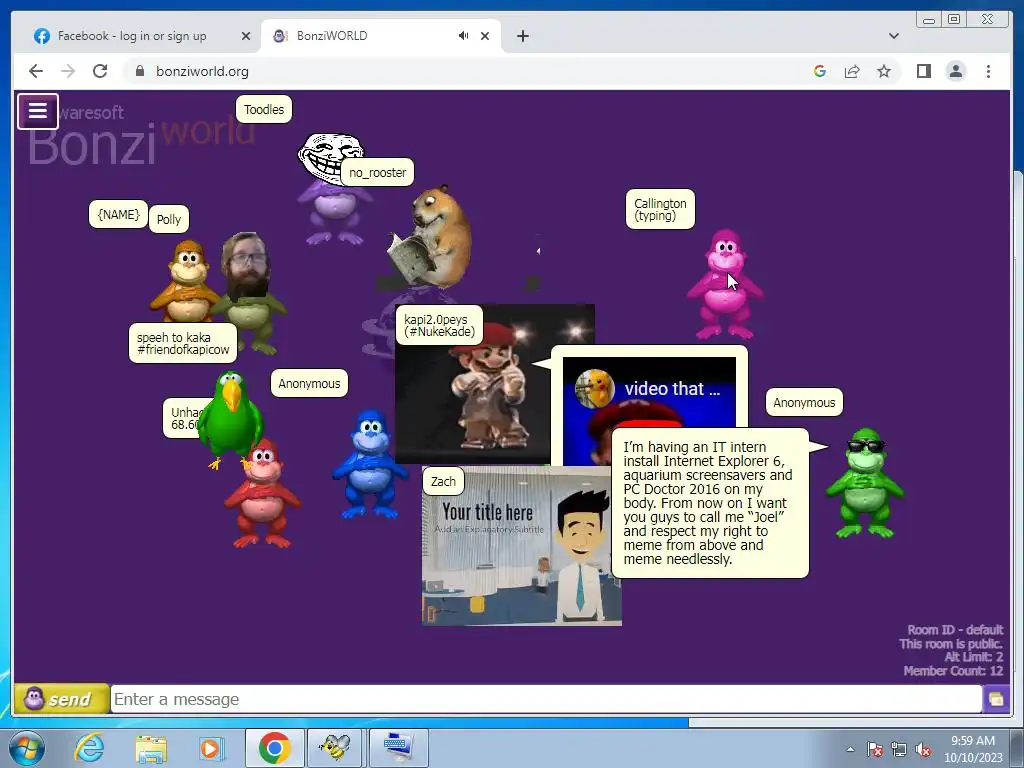
Task: Click the blue Anonymous Bonzi
Action: 370,464
